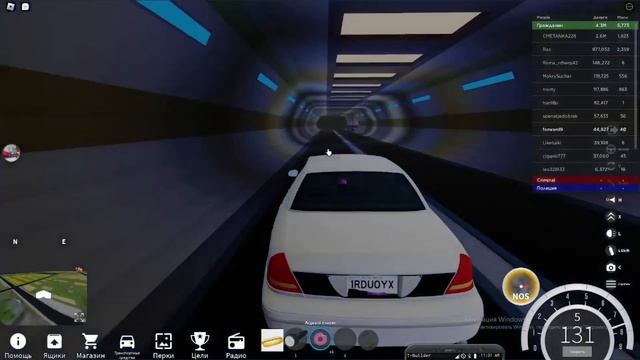Click the minimap thumbnail
Image resolution: width=640 pixels, height=360 pixels.
[x=43, y=297]
